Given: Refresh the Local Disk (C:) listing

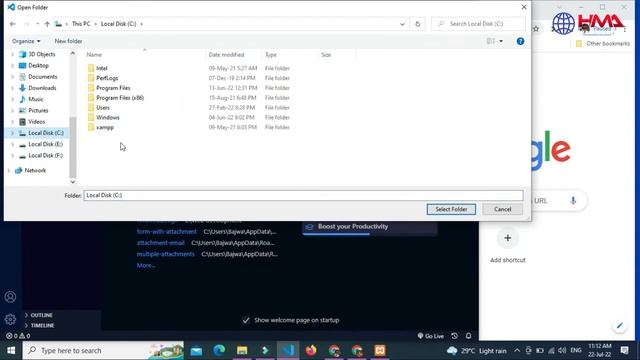Looking at the screenshot, I should tap(418, 24).
